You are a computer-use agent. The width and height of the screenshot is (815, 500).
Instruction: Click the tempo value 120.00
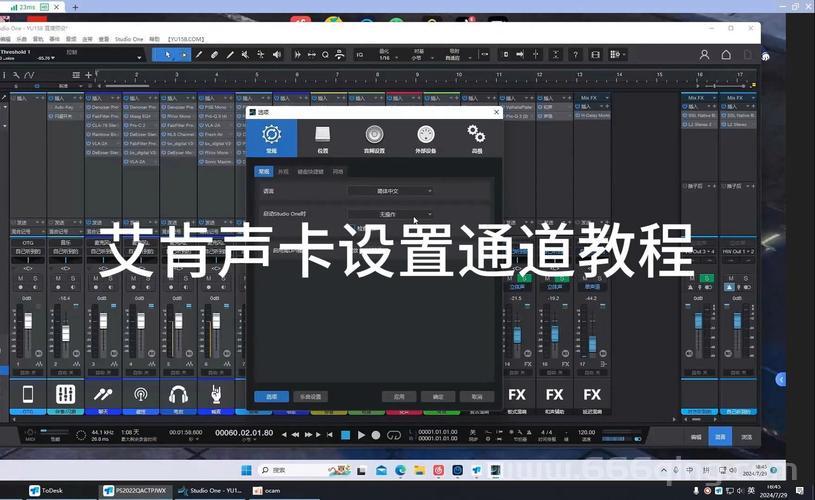(586, 432)
